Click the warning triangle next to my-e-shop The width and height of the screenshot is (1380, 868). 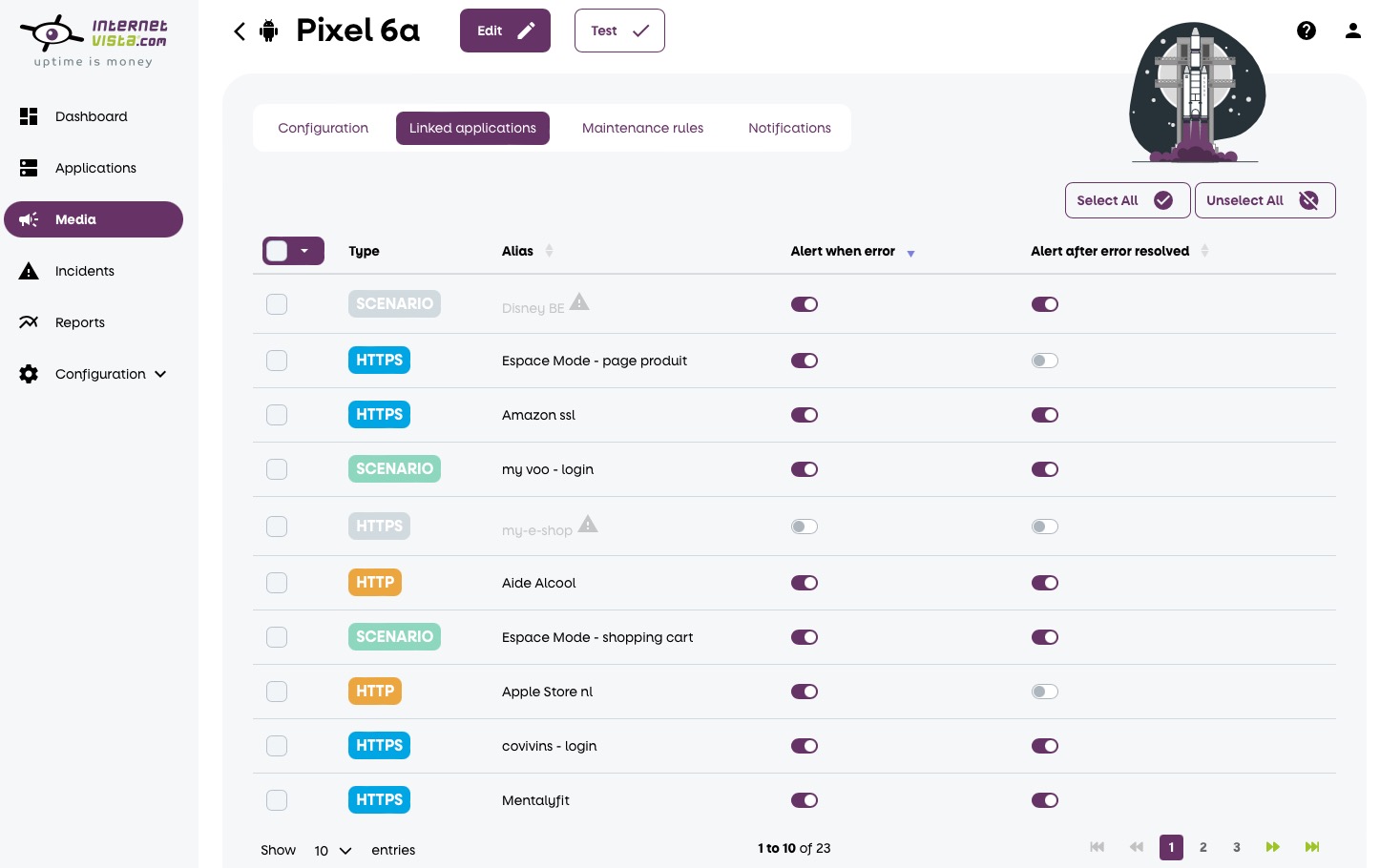tap(588, 524)
